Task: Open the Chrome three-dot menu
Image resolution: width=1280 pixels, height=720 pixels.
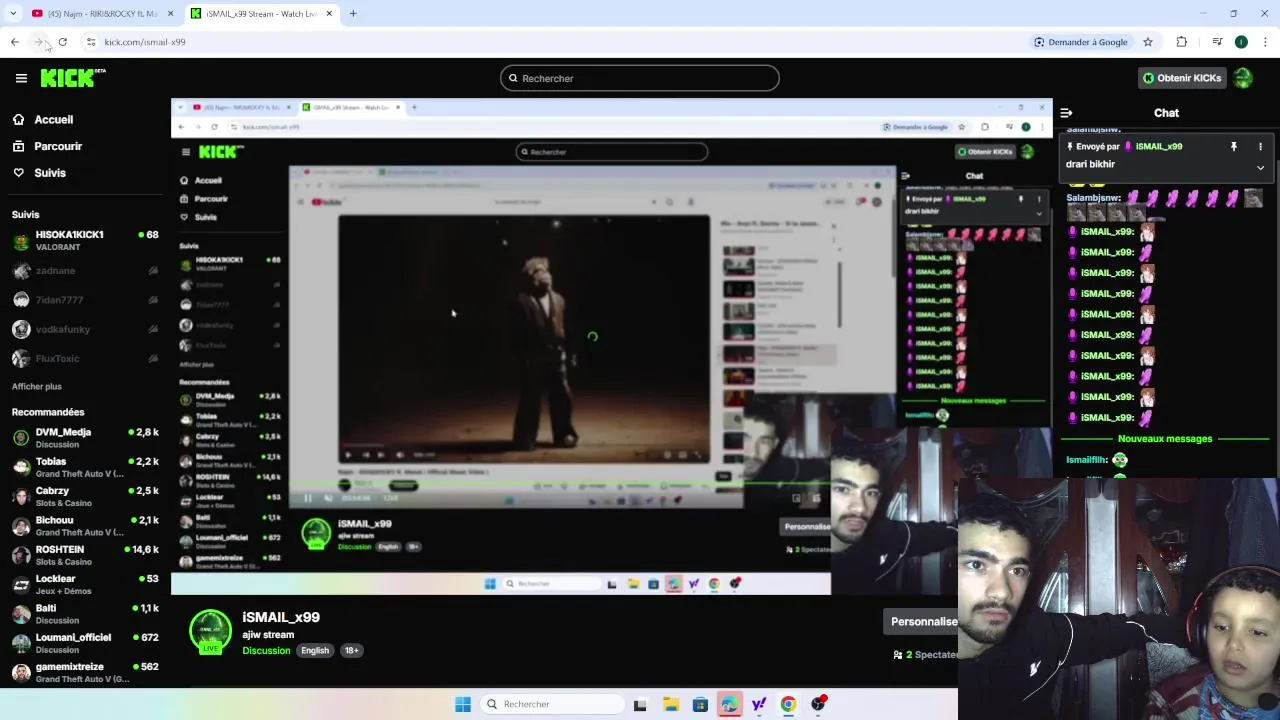Action: (x=1266, y=42)
